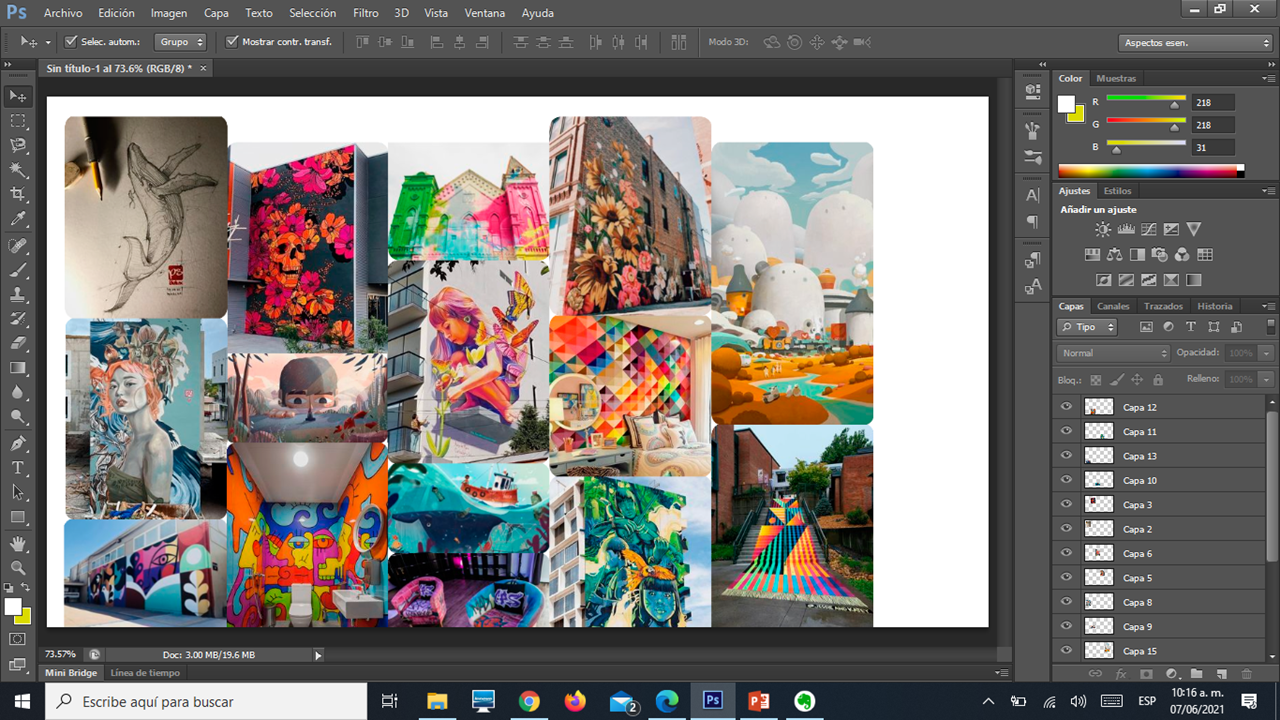Viewport: 1280px width, 720px height.
Task: Hide layer Capa 11
Action: pos(1066,431)
